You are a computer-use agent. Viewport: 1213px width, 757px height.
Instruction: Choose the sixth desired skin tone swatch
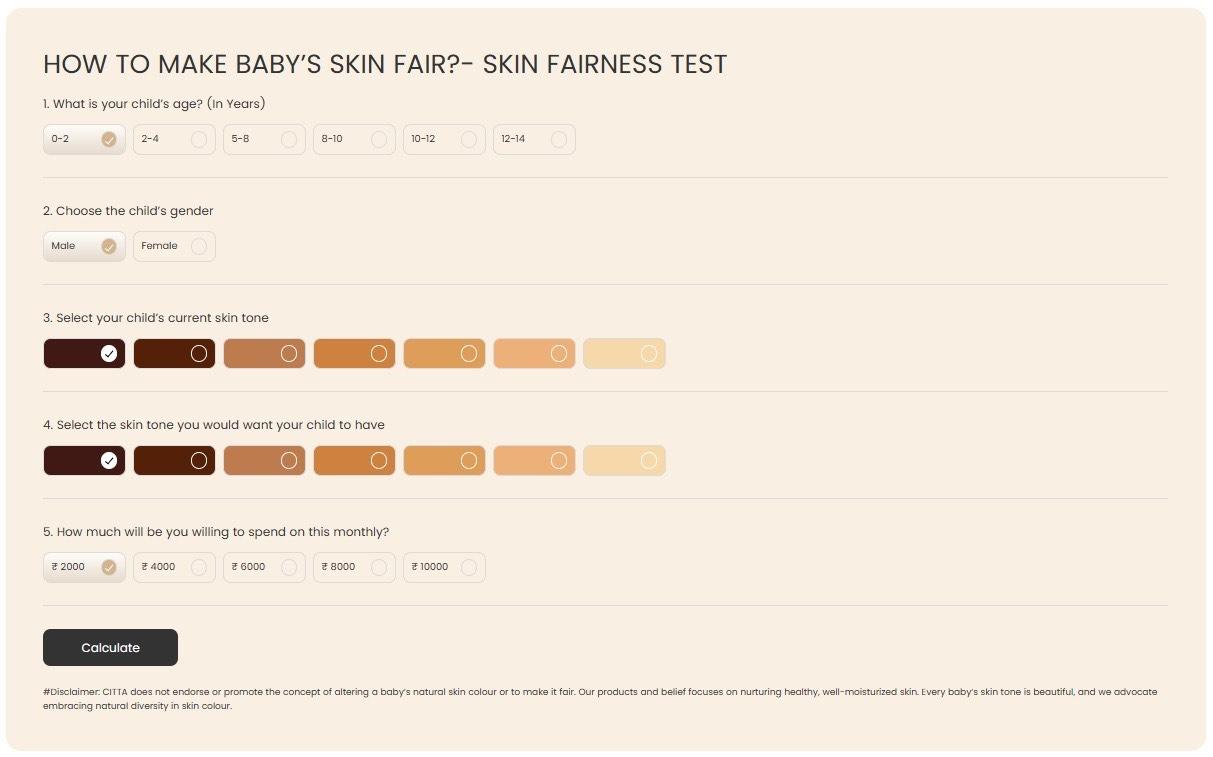point(534,460)
